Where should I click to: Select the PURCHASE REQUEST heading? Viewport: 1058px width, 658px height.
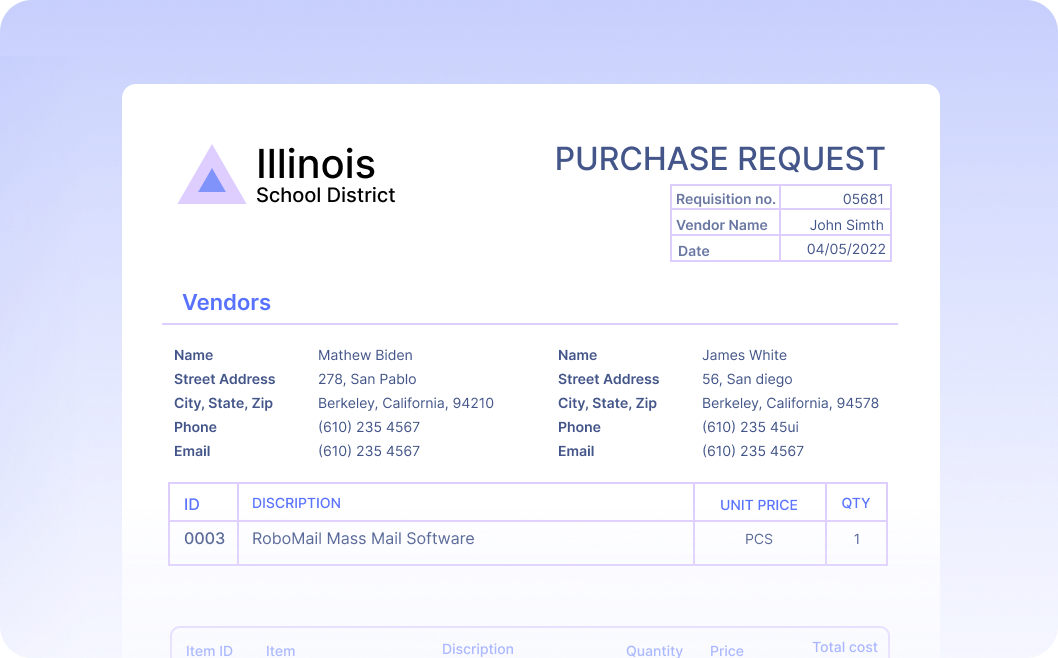[721, 159]
